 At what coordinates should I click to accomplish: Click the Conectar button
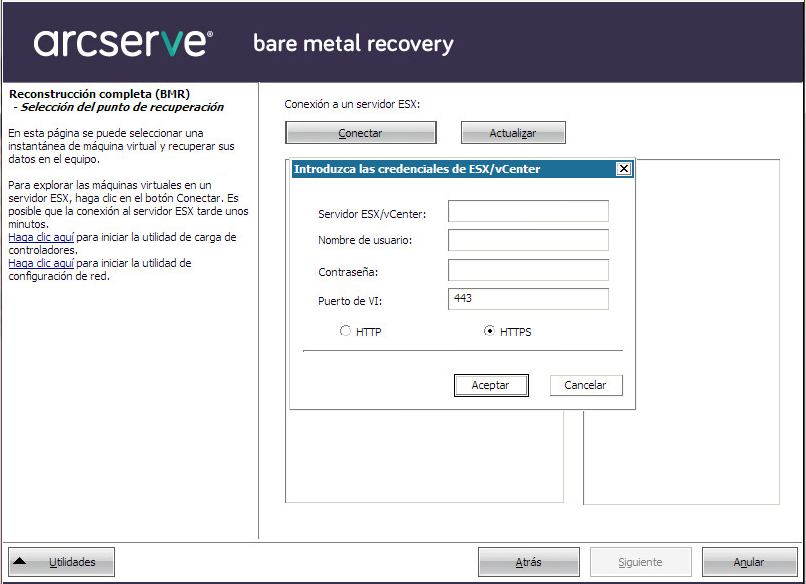(x=361, y=133)
